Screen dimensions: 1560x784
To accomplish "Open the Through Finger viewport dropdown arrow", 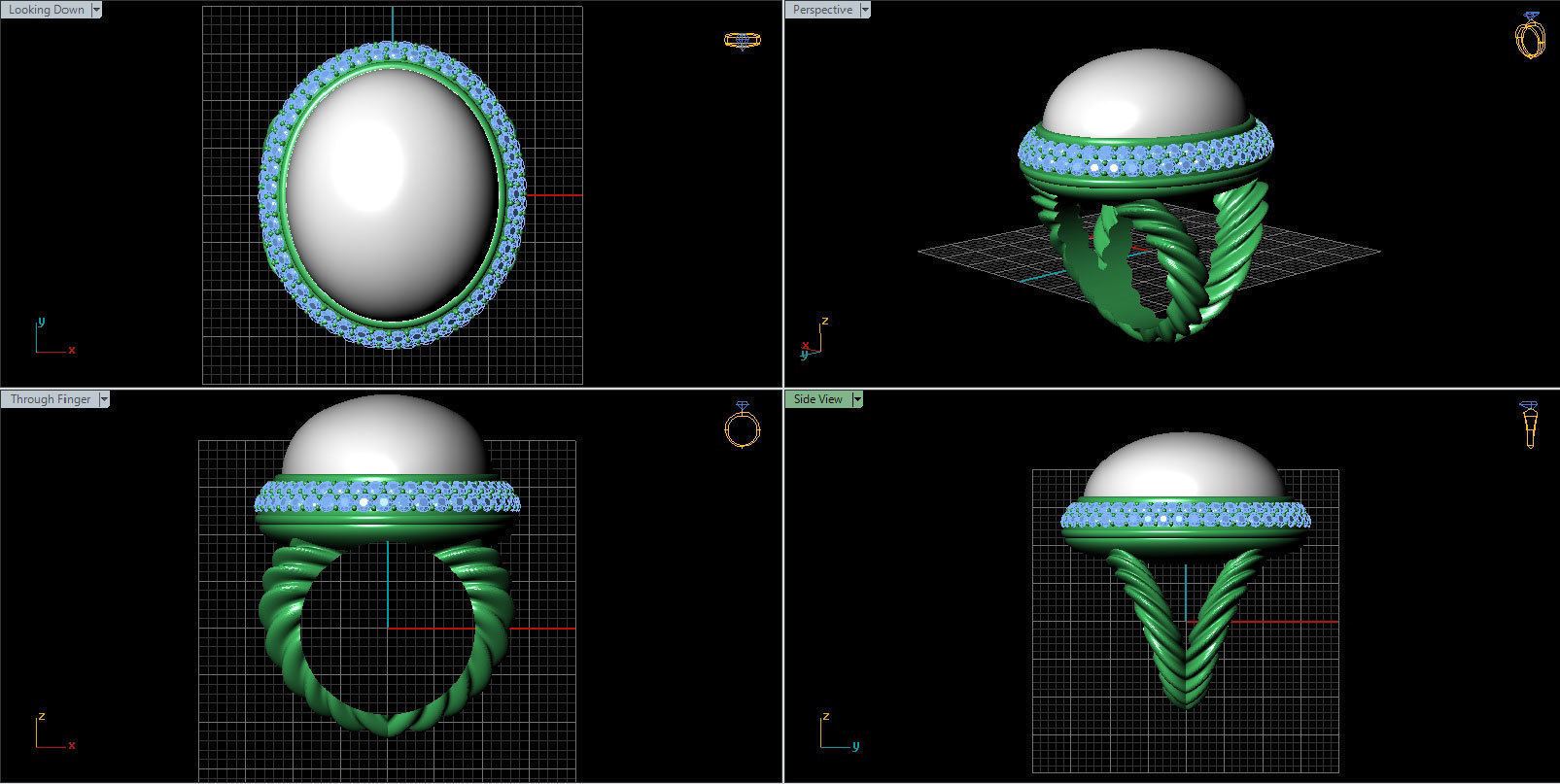I will tap(104, 399).
